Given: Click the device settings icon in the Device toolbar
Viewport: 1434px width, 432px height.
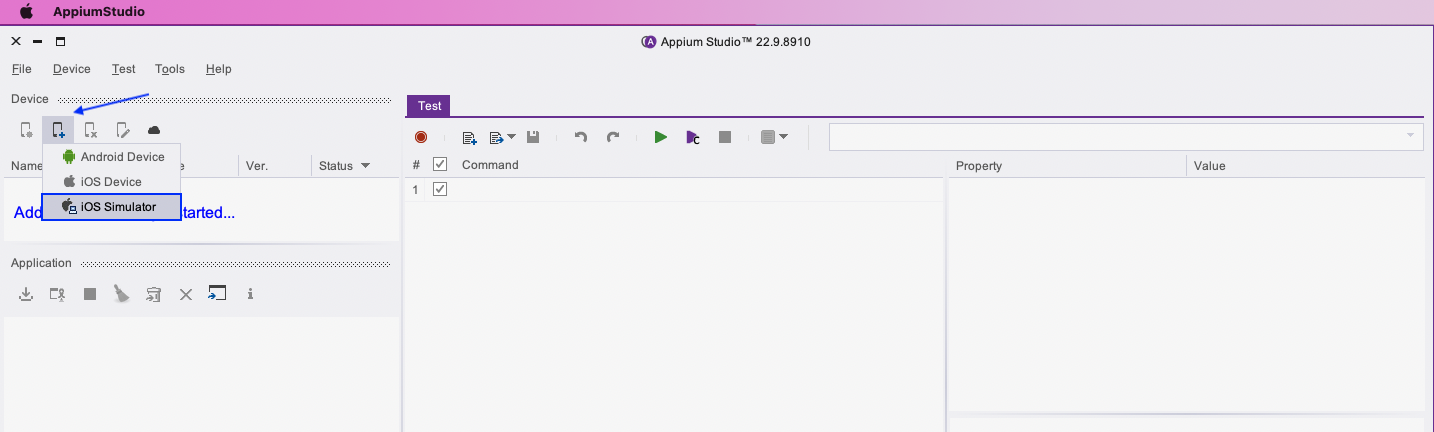Looking at the screenshot, I should click(x=27, y=130).
